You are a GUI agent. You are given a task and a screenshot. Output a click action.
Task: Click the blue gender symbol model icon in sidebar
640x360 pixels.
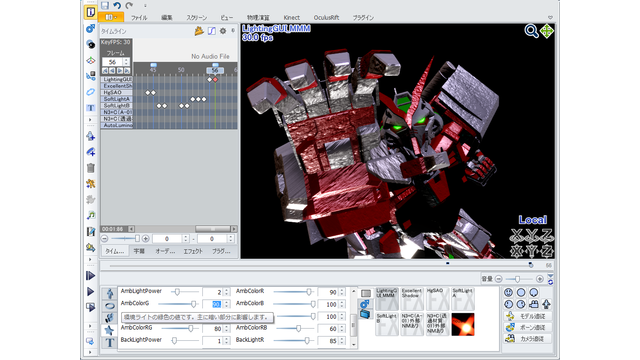(91, 28)
